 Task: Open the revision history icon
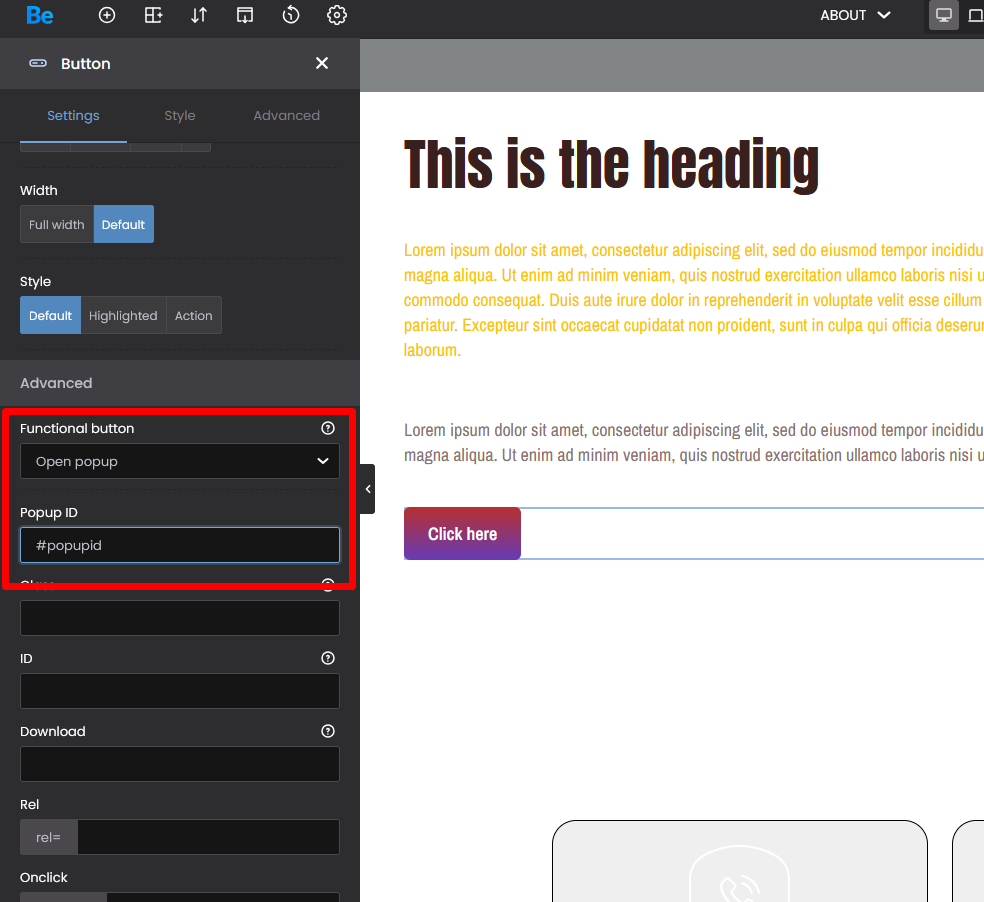pos(291,15)
